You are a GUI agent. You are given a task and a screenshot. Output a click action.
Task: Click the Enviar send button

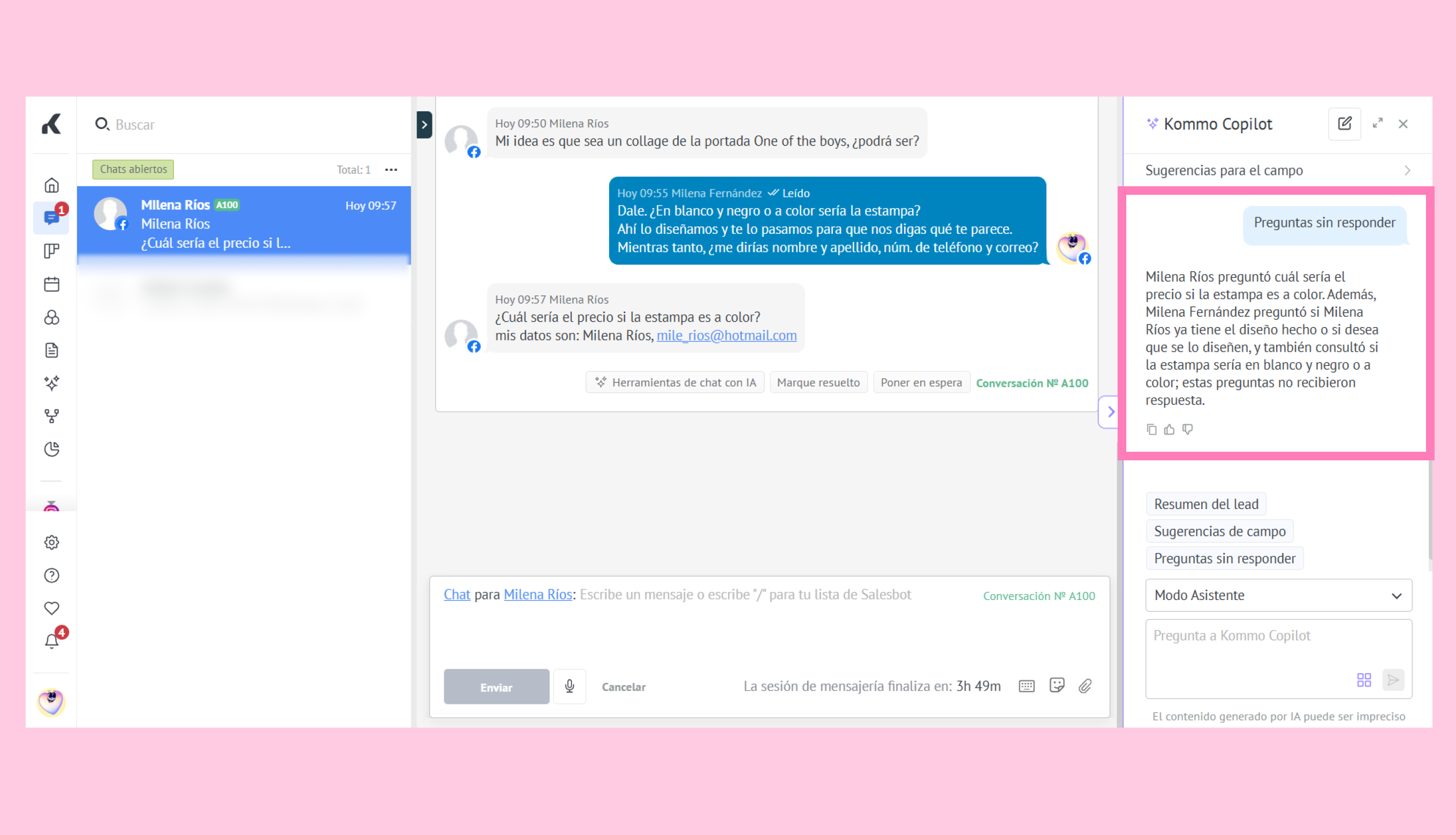click(x=497, y=686)
